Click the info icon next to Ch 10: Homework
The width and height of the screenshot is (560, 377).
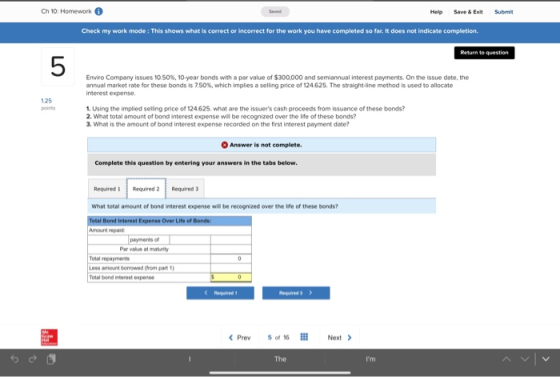pyautogui.click(x=99, y=11)
